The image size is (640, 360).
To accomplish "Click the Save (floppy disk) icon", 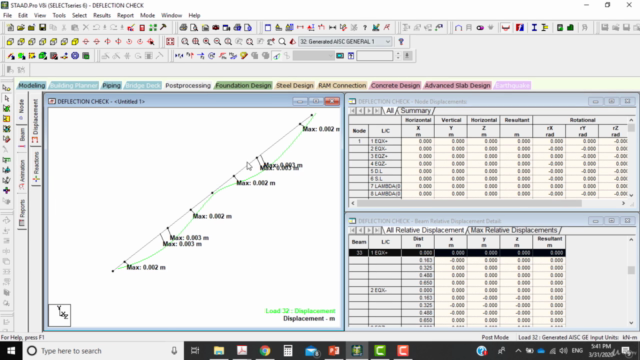I will coord(42,28).
